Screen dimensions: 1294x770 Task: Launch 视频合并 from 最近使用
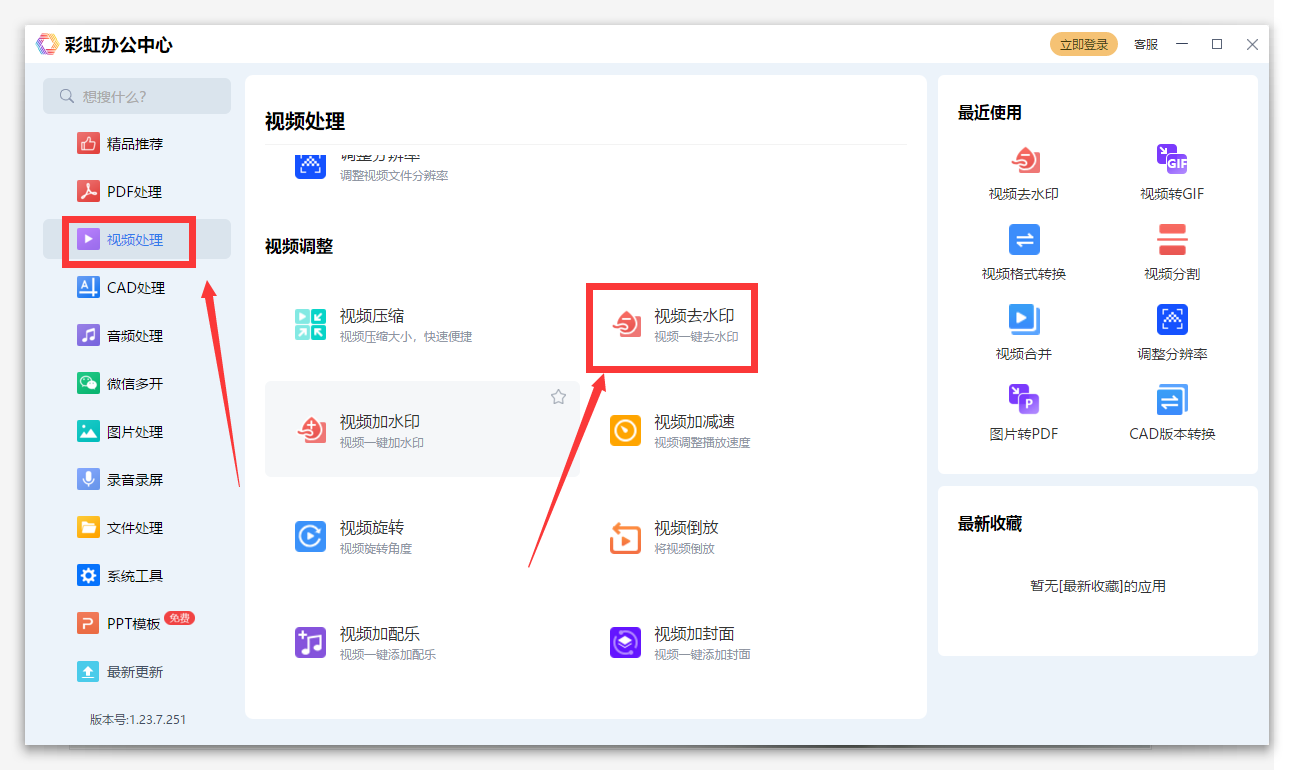1023,332
